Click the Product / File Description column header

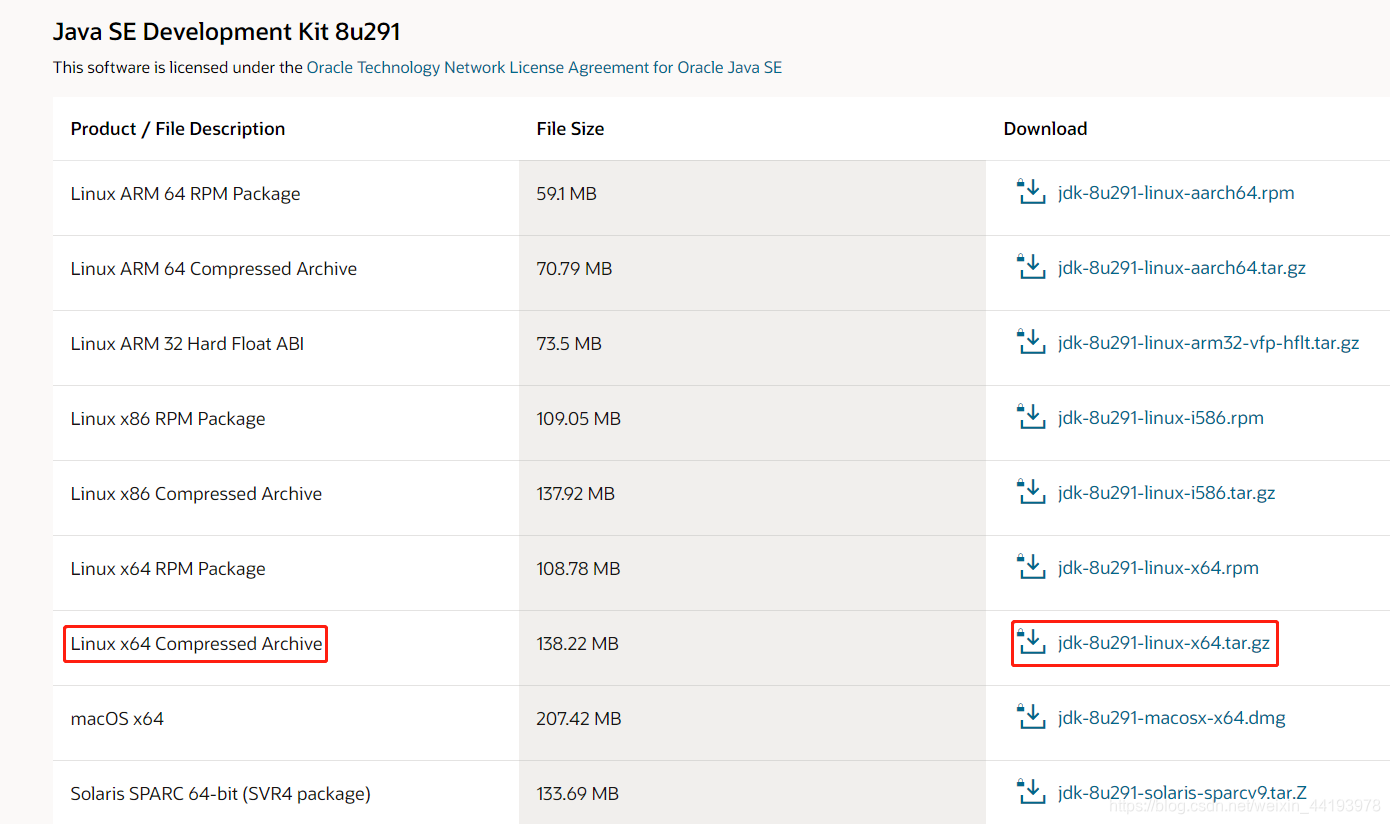click(x=178, y=129)
